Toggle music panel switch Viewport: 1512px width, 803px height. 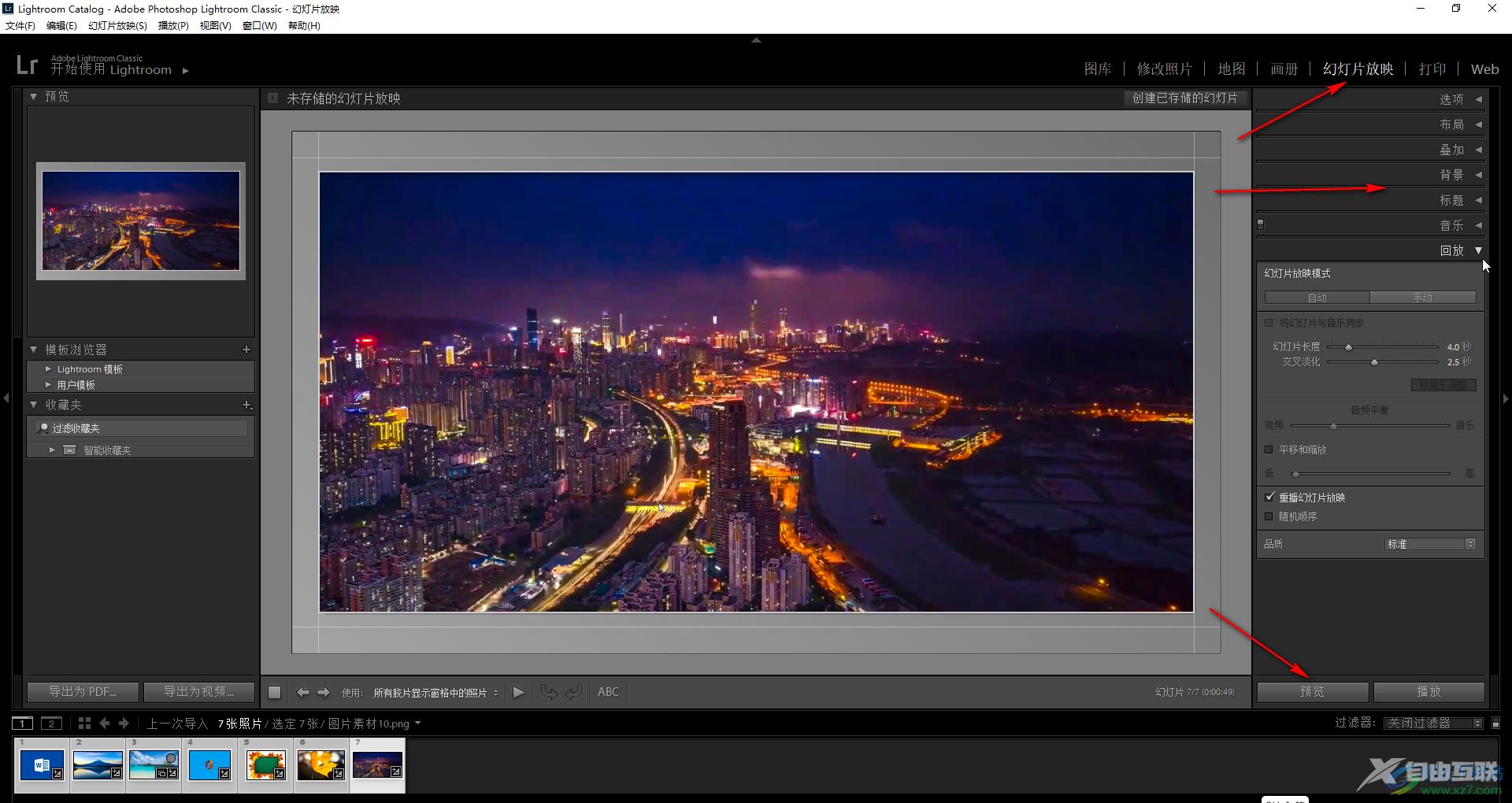pos(1261,224)
